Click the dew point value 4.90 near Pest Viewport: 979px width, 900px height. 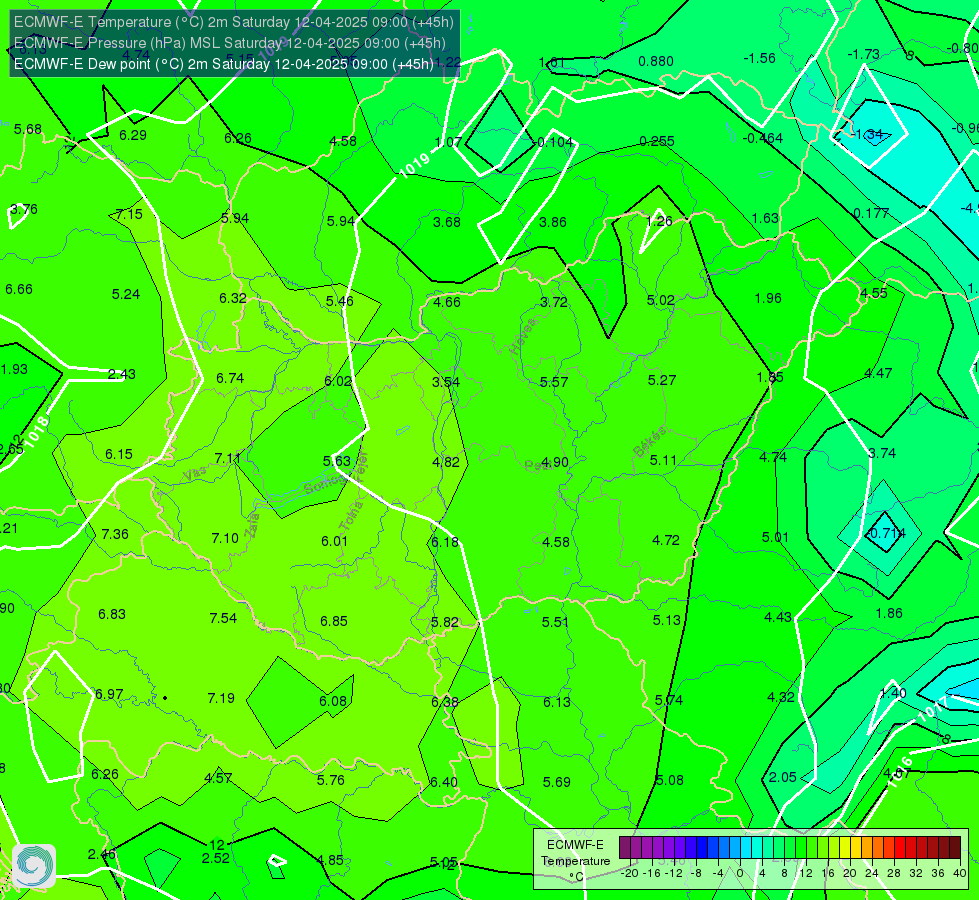coord(555,462)
